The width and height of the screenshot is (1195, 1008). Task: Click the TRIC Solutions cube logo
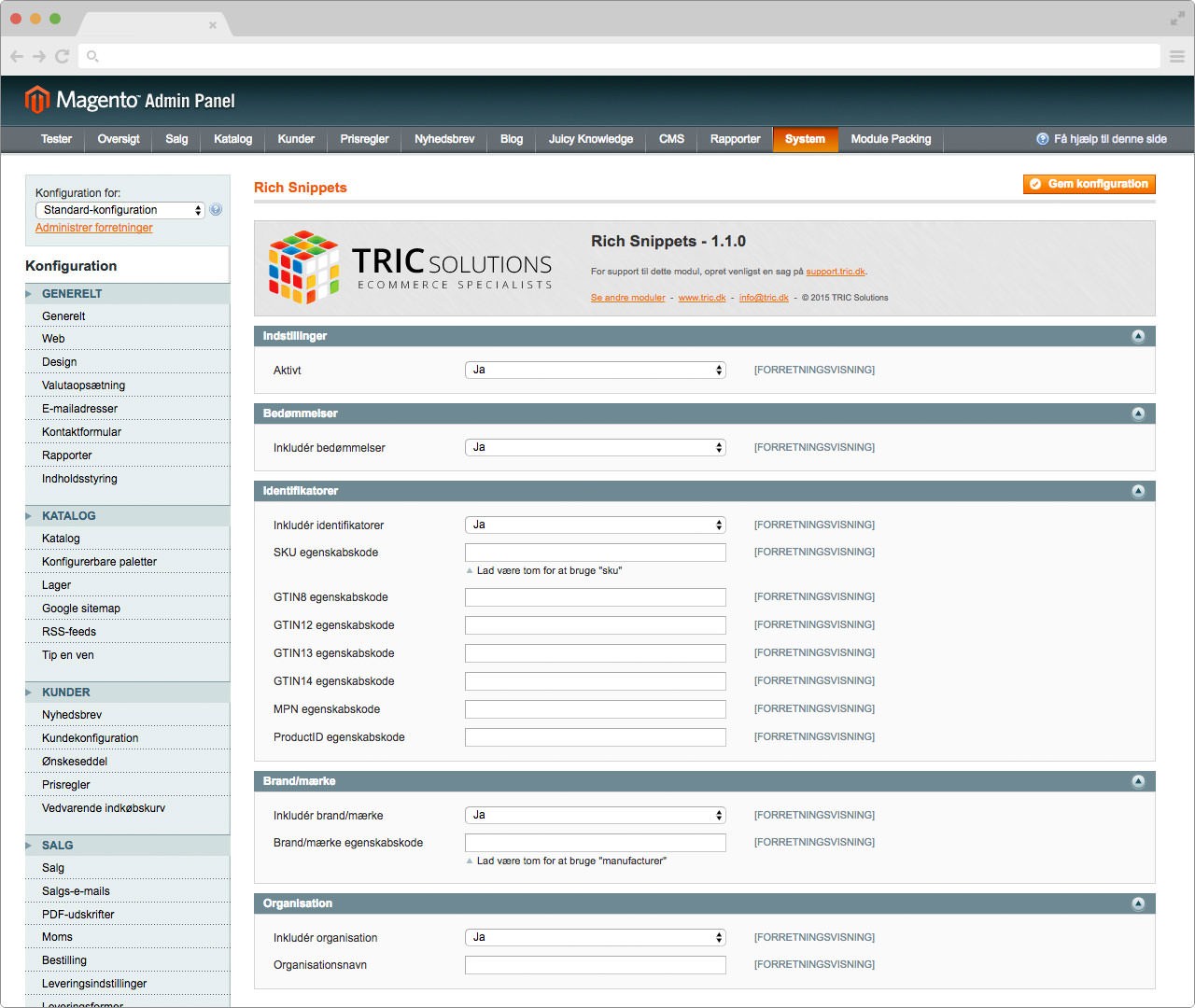[302, 267]
